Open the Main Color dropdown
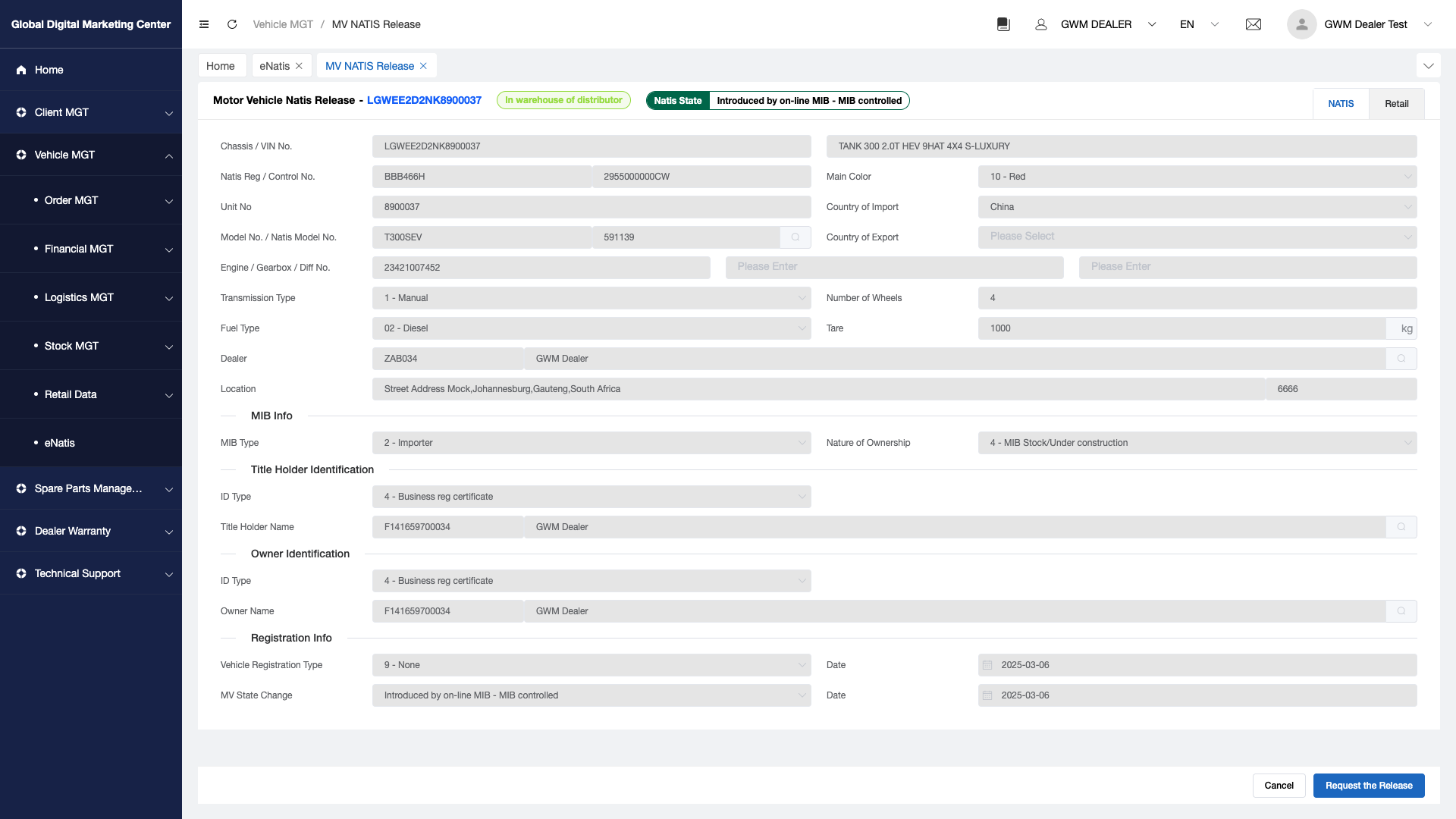This screenshot has width=1456, height=819. pos(1197,177)
